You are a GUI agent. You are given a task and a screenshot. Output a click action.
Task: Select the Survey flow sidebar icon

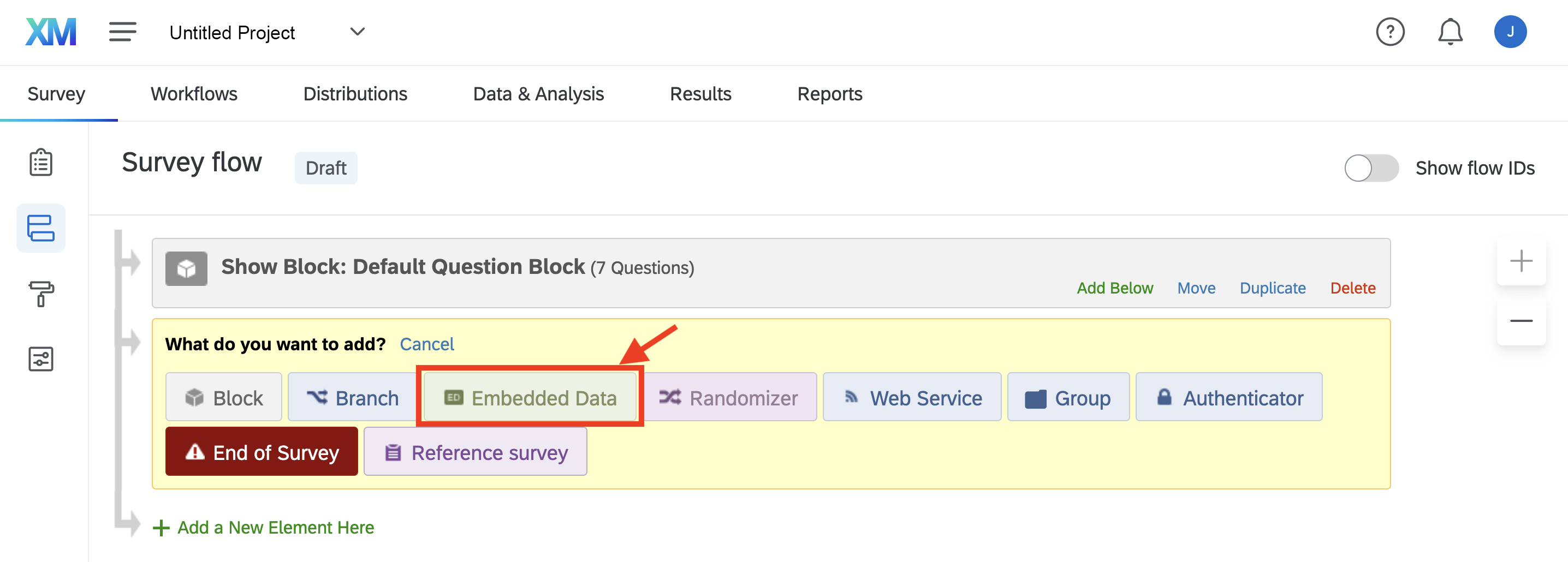41,228
